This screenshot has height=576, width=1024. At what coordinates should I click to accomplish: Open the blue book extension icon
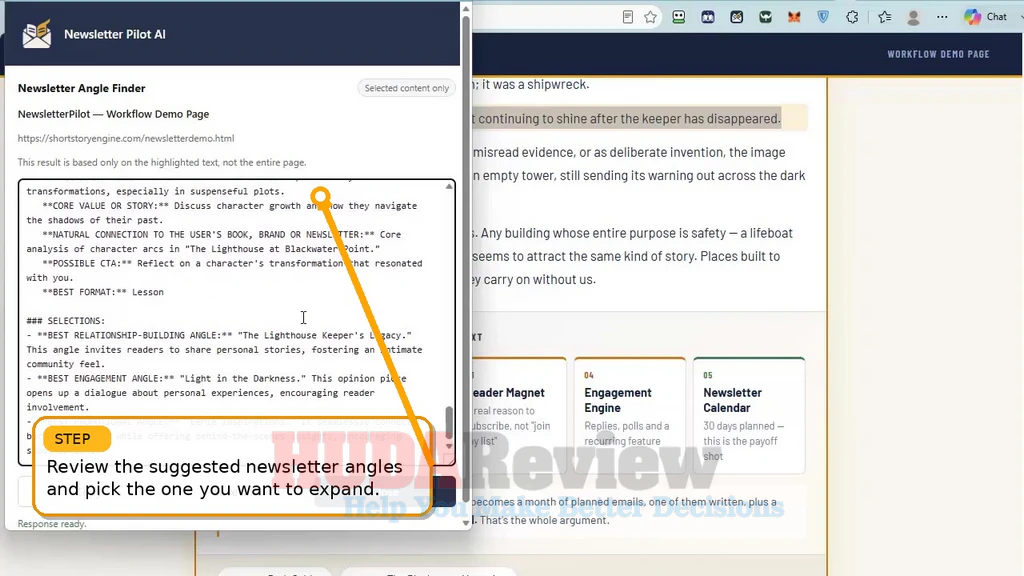click(708, 17)
